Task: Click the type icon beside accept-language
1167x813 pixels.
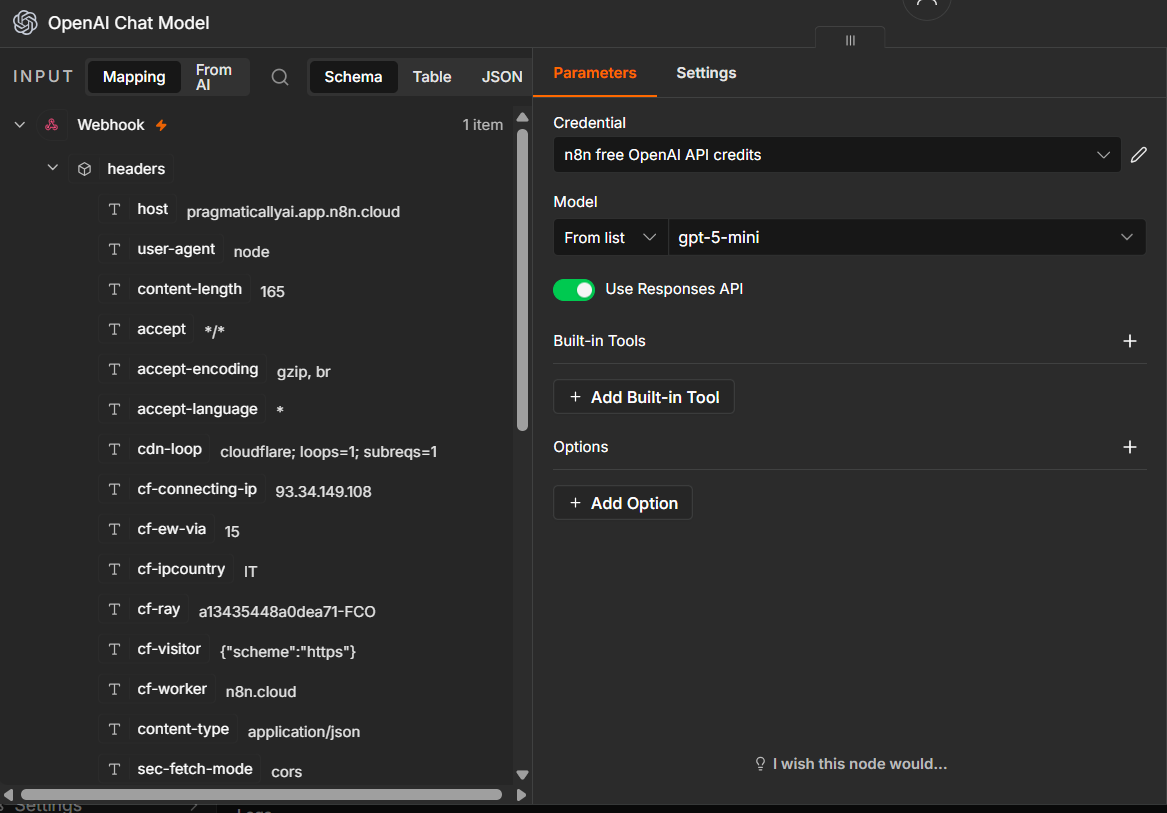Action: pos(115,409)
